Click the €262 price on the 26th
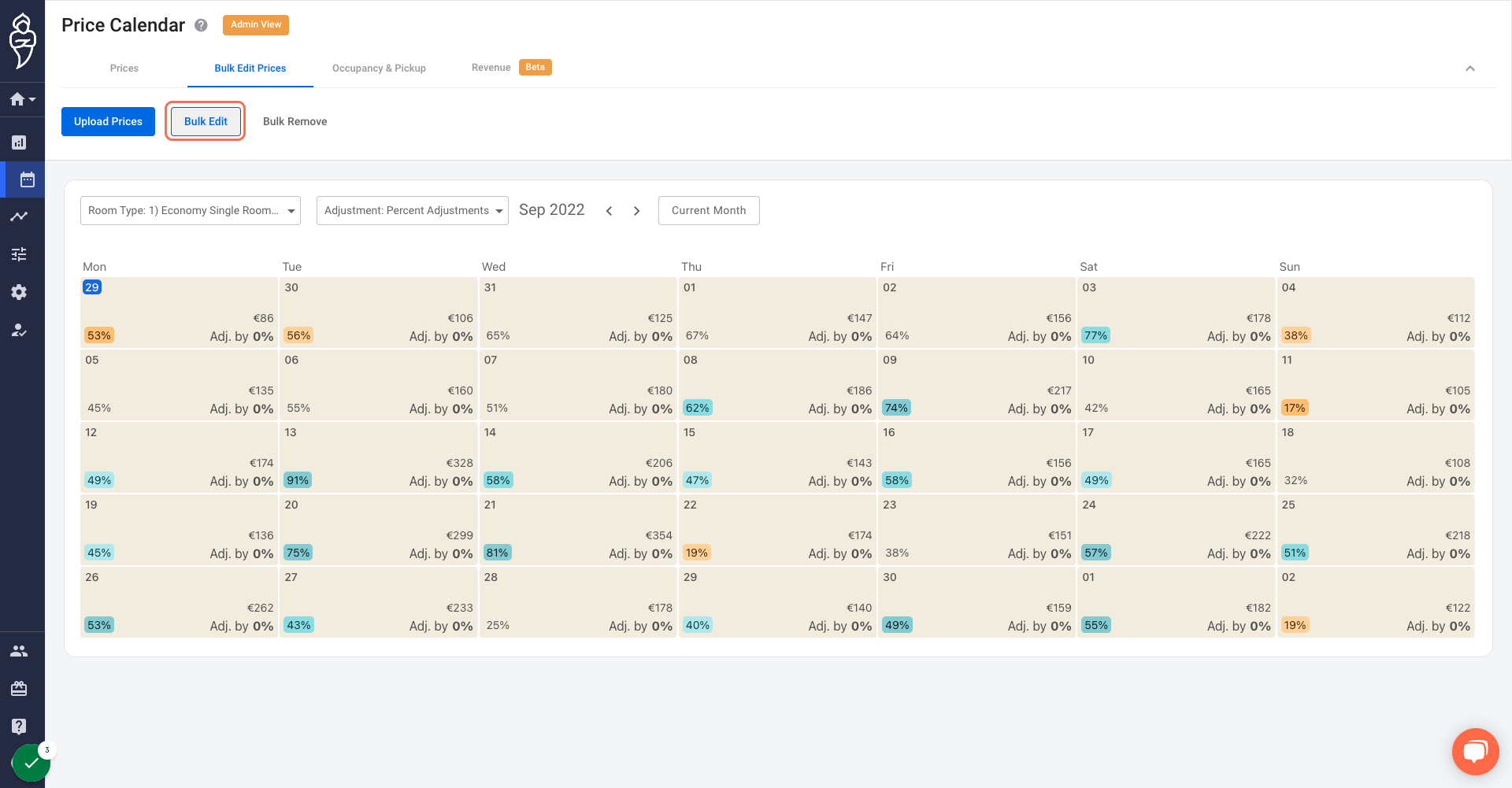The width and height of the screenshot is (1512, 788). (x=261, y=608)
